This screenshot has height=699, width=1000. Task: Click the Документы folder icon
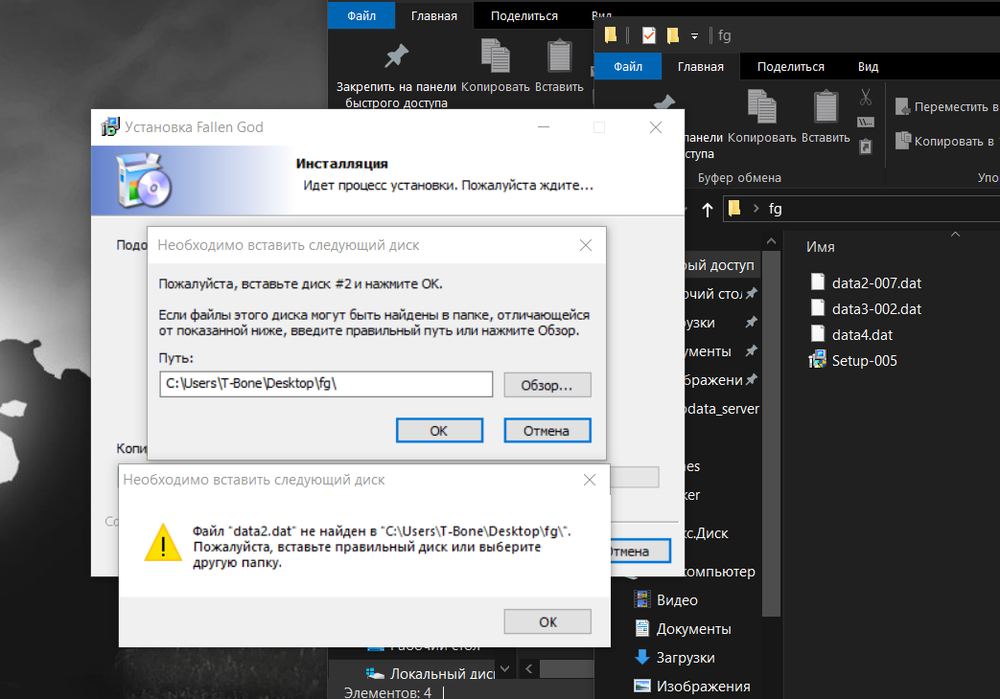tap(642, 628)
